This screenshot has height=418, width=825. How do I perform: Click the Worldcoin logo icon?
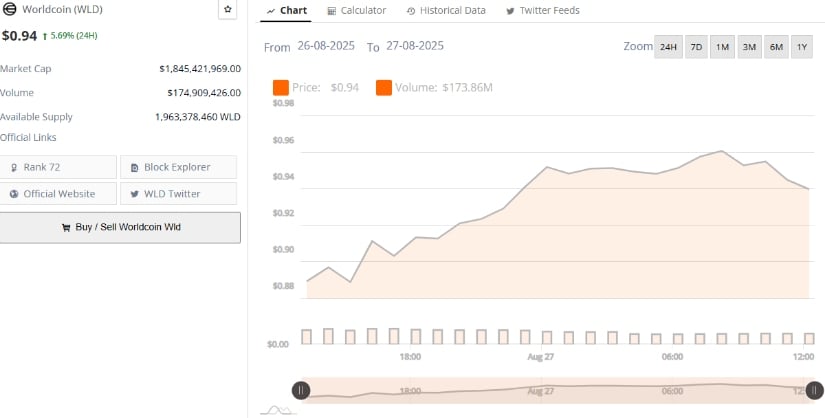coord(9,9)
